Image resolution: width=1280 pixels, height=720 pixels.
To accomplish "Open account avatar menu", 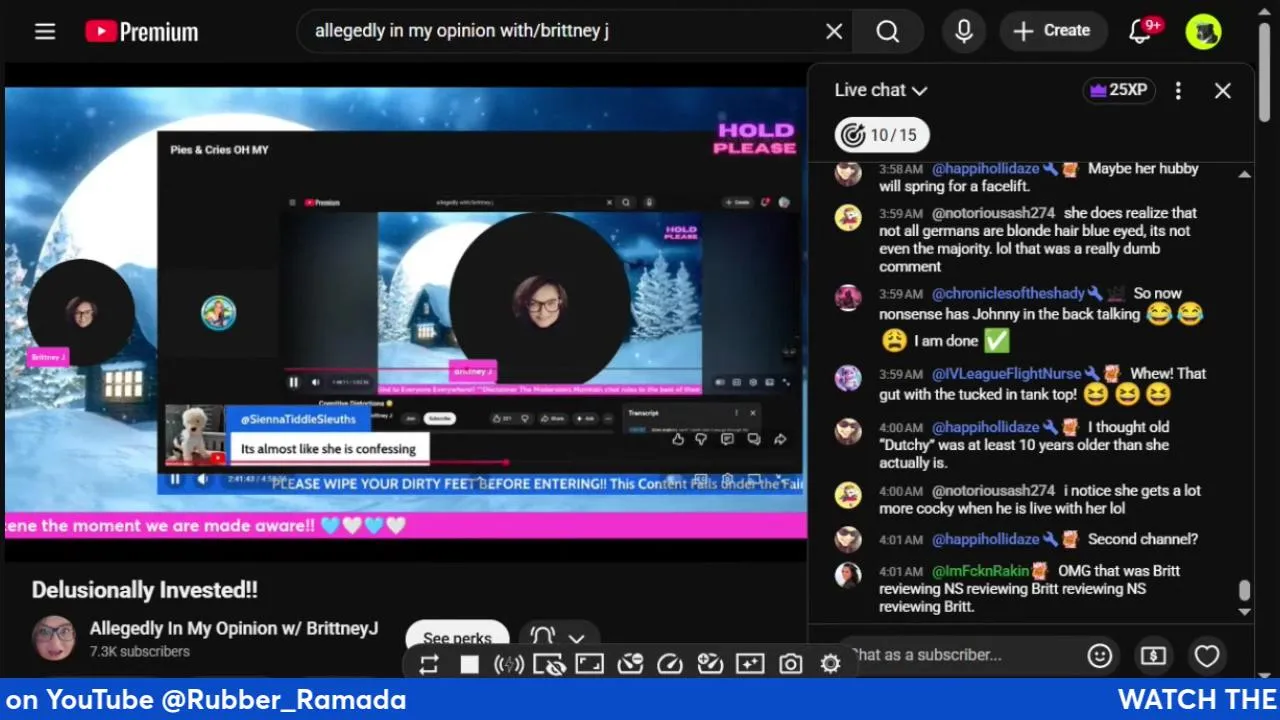I will click(1204, 31).
